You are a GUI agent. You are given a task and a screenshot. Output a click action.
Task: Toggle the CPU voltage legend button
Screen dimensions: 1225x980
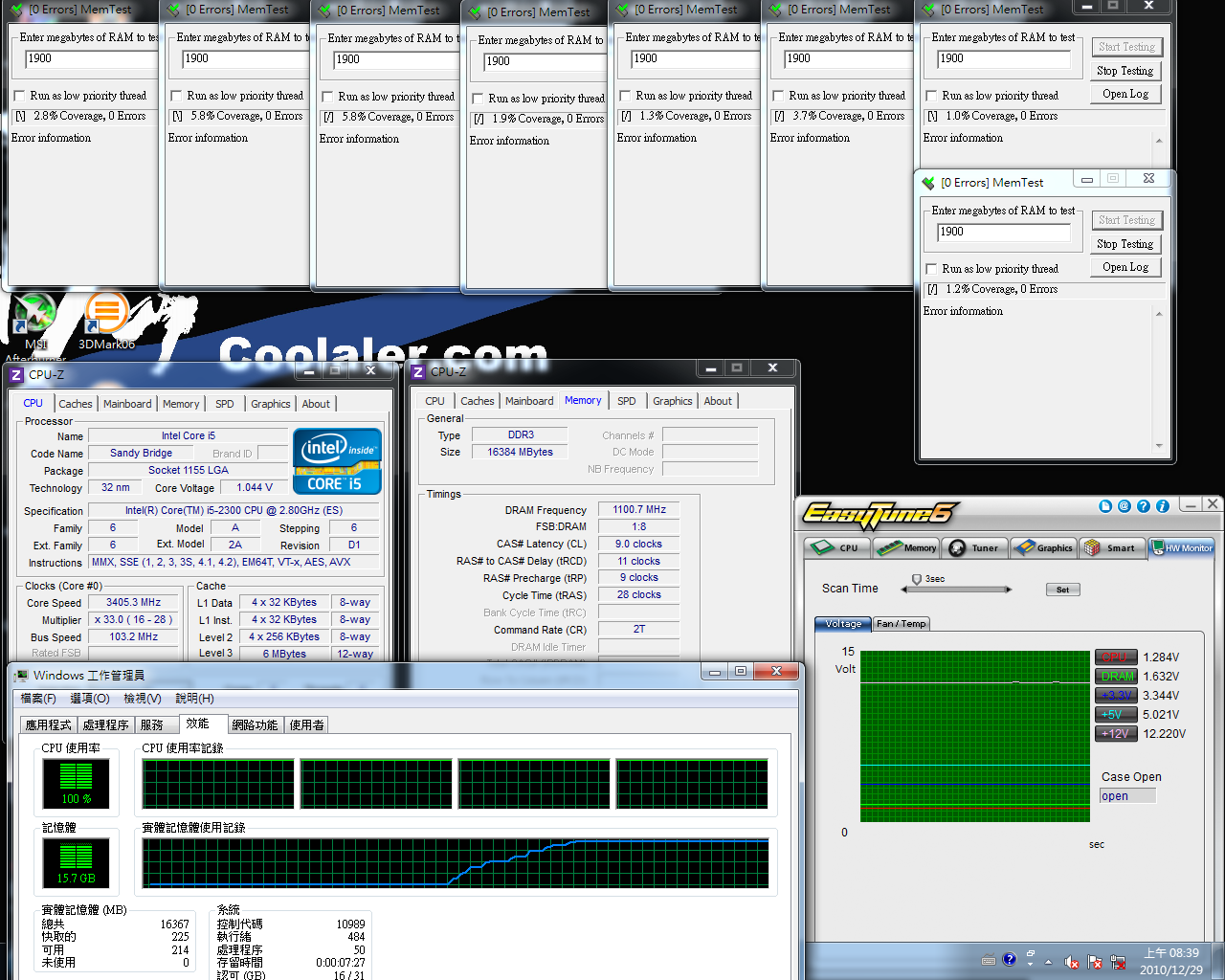[1116, 657]
